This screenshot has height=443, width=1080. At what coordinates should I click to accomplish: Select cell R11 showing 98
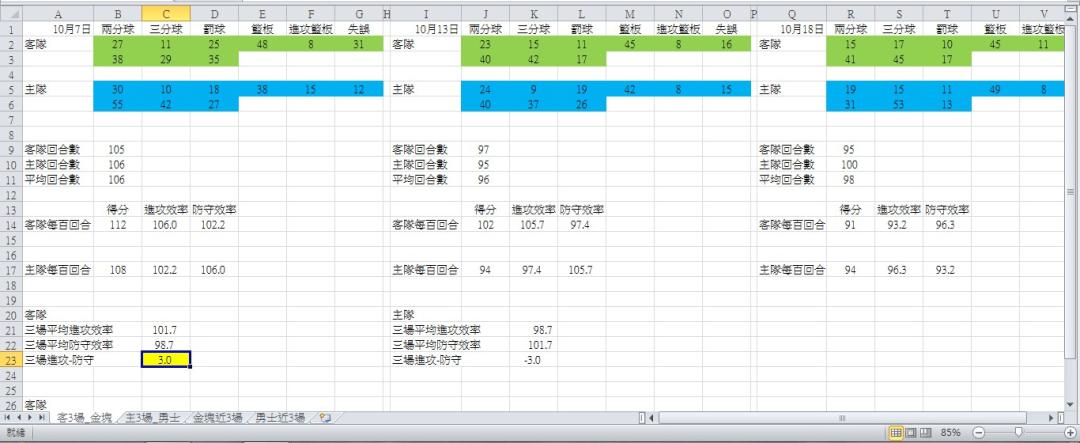pyautogui.click(x=851, y=180)
